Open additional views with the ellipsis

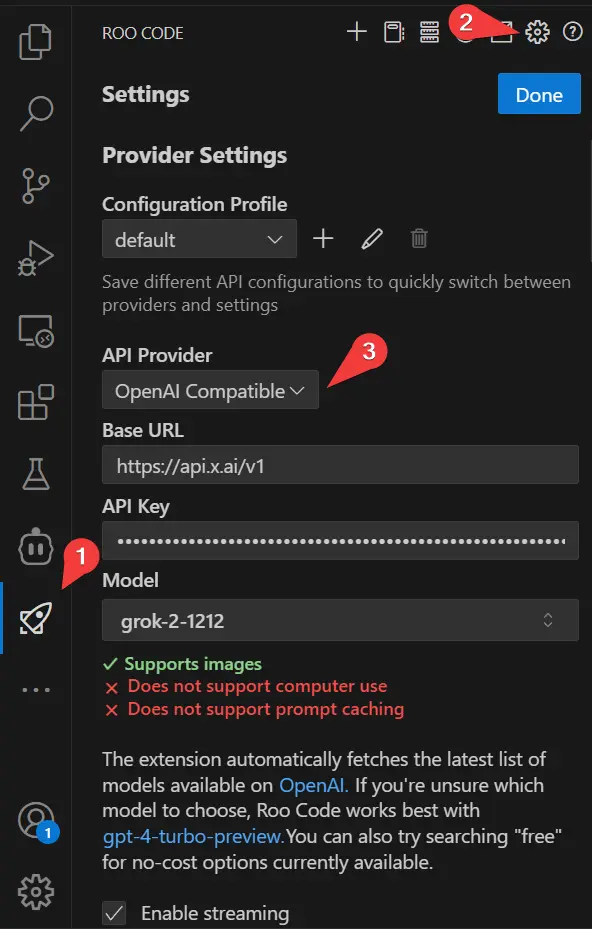(x=36, y=689)
